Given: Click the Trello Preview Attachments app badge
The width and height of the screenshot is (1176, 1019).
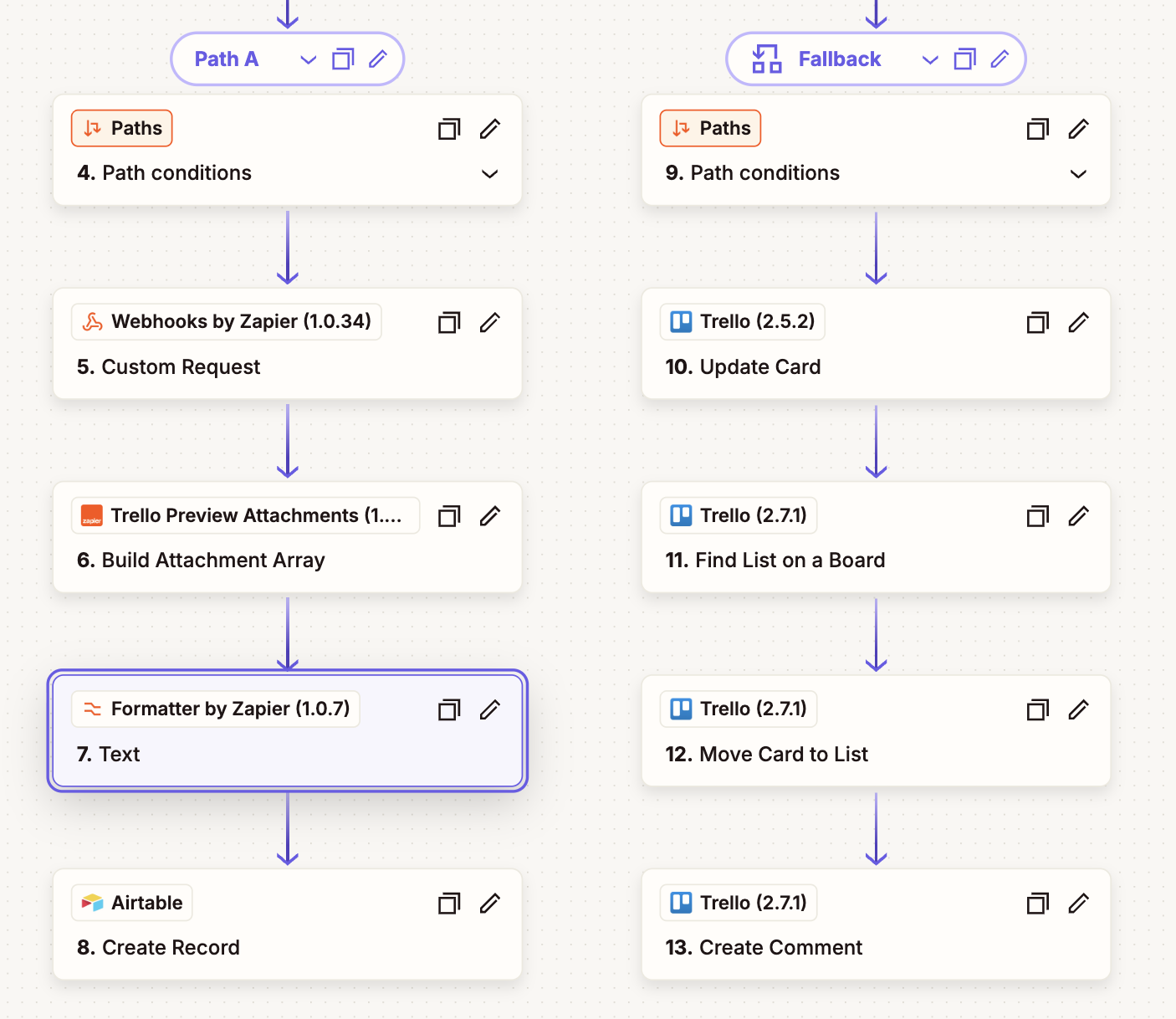Looking at the screenshot, I should pos(246,515).
